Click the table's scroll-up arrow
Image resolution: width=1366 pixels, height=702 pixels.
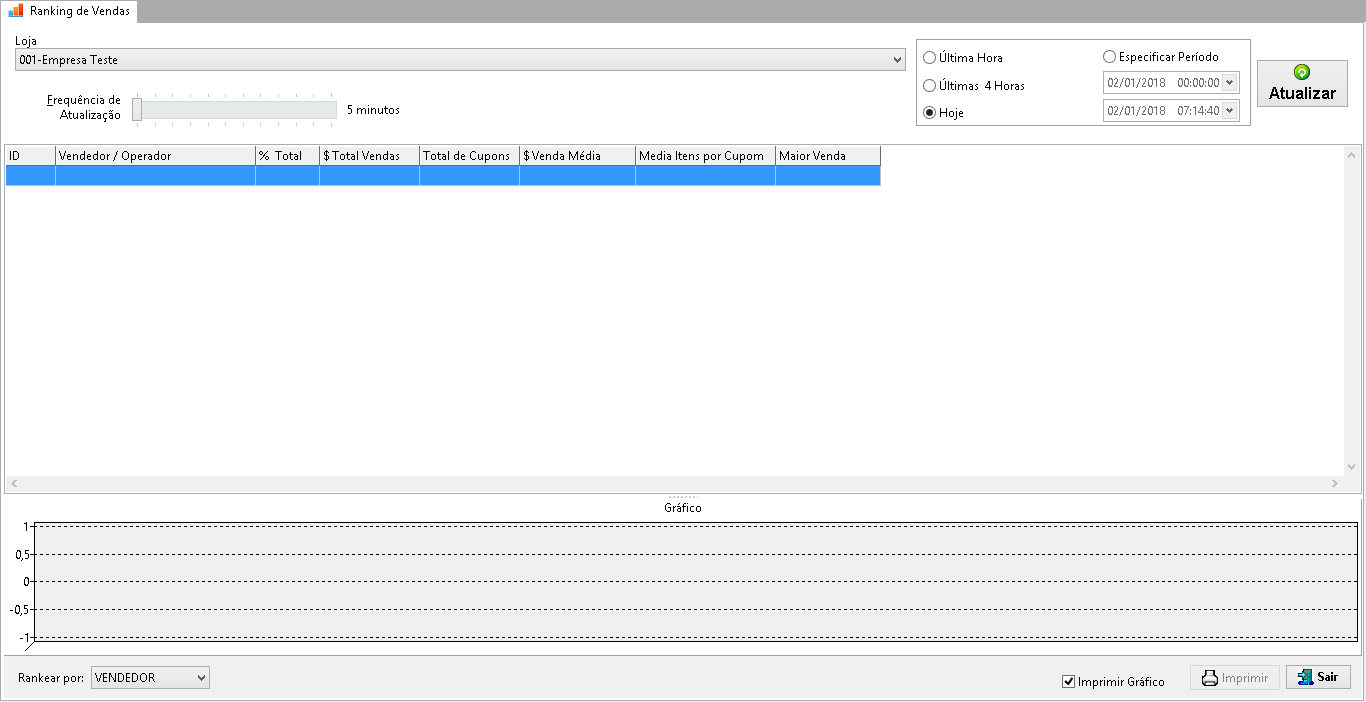[x=1352, y=155]
